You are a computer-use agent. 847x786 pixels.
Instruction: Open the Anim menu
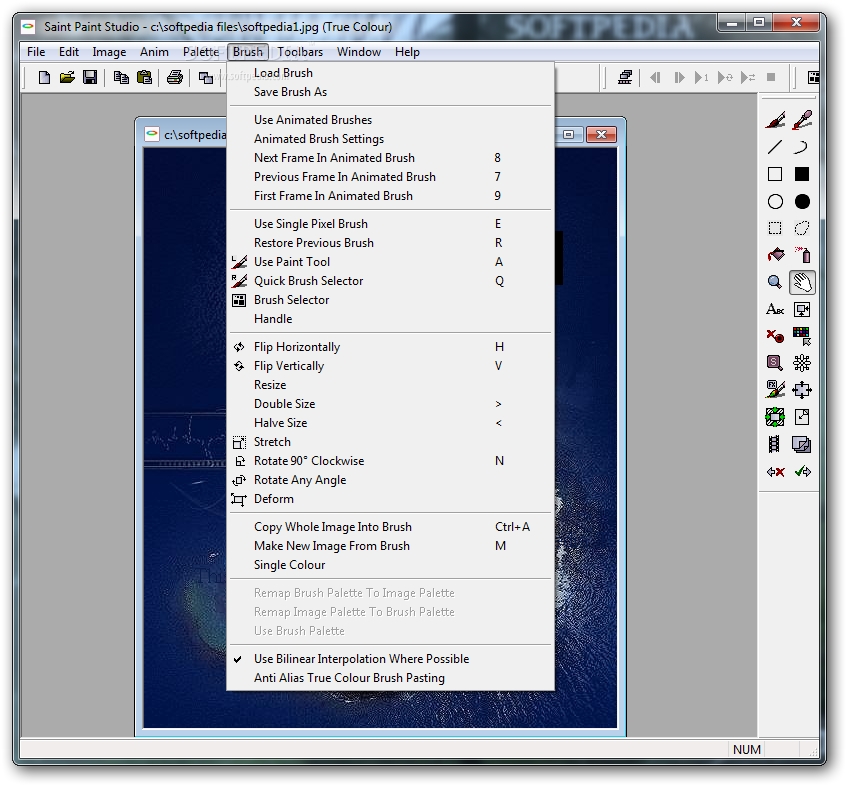click(x=154, y=52)
